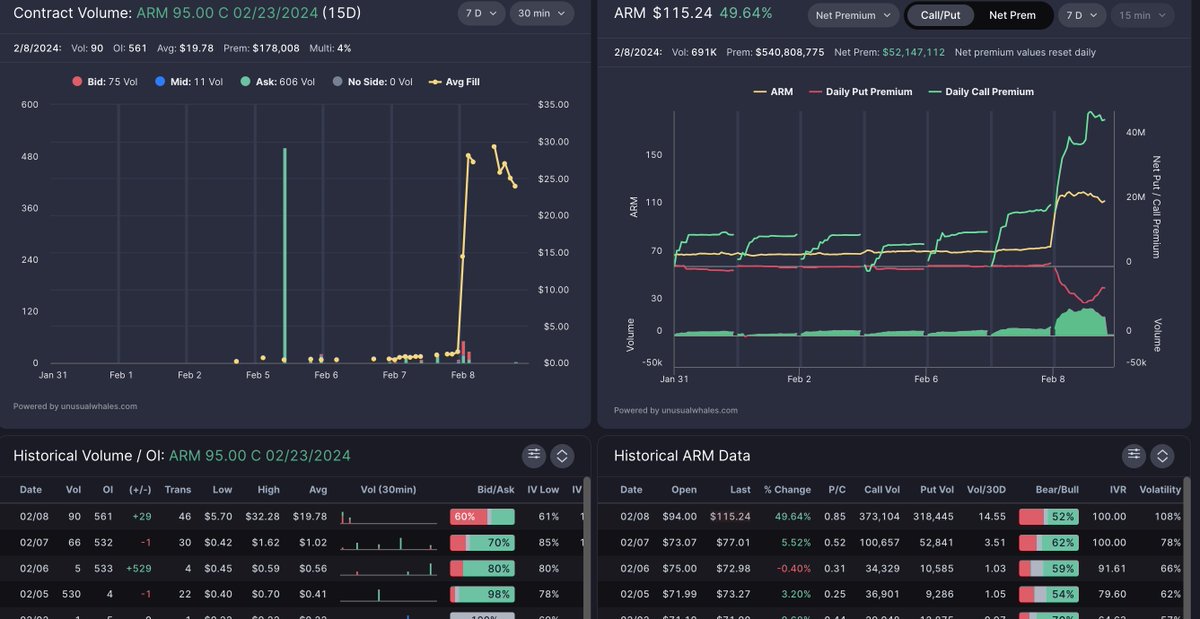Sort ARM data by Vol/30D column
This screenshot has width=1200, height=619.
click(x=988, y=490)
